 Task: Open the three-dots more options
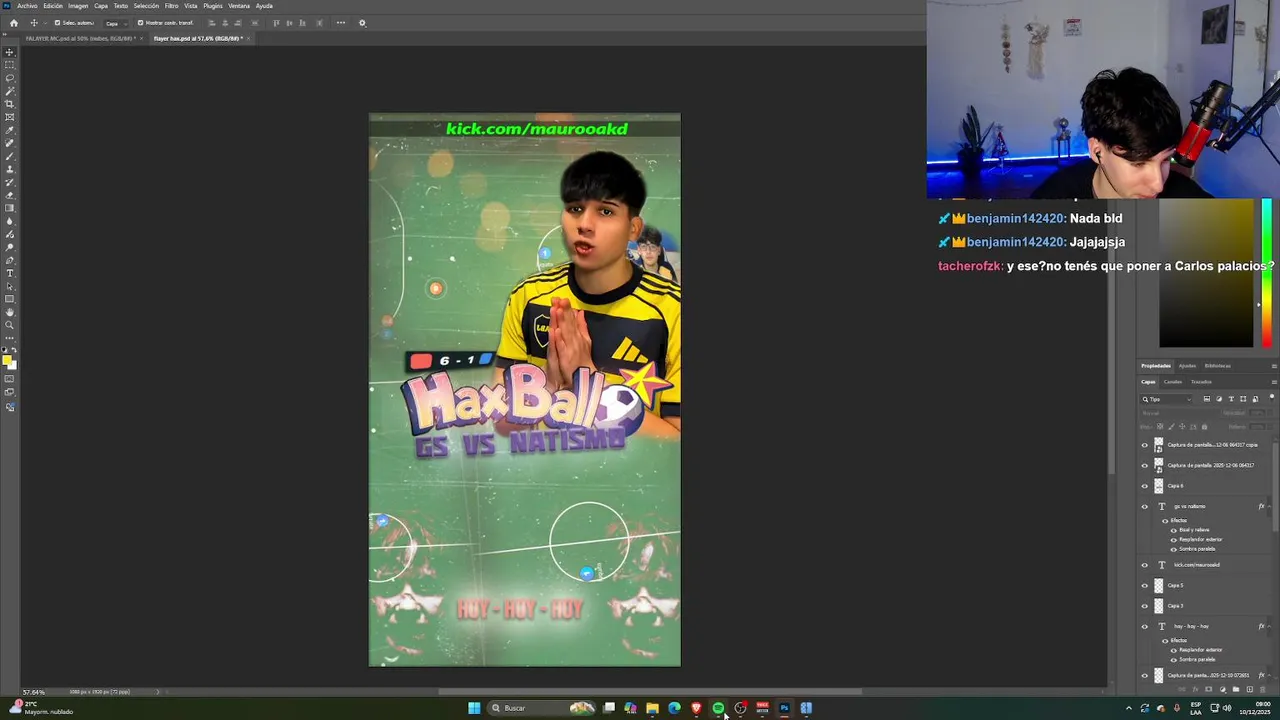click(x=341, y=23)
